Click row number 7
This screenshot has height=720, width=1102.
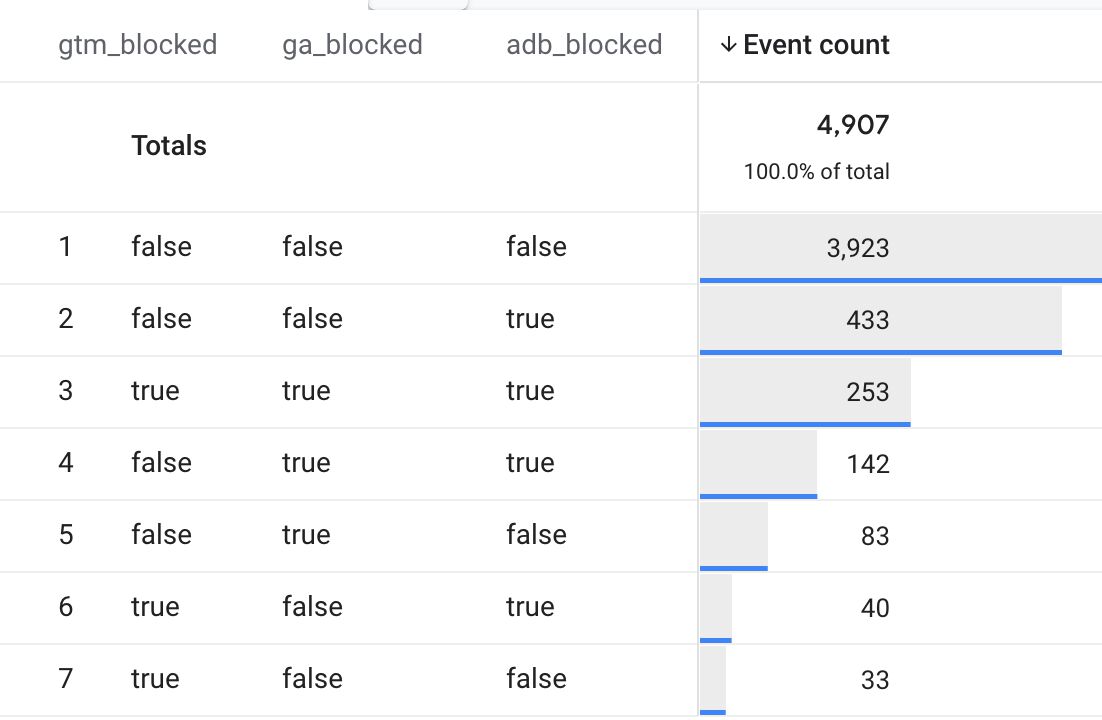point(65,679)
